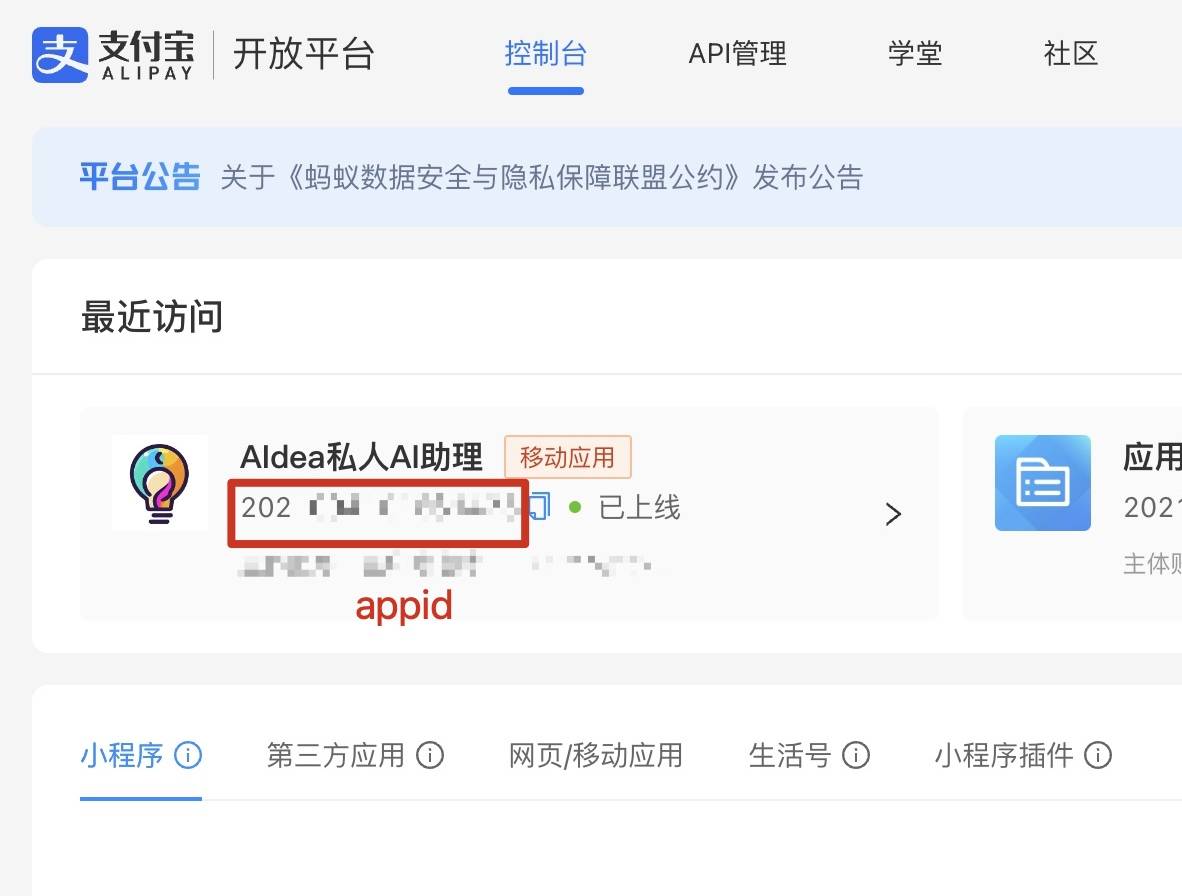1182x896 pixels.
Task: Click AIdea私人AI助理 app title
Action: click(x=361, y=457)
